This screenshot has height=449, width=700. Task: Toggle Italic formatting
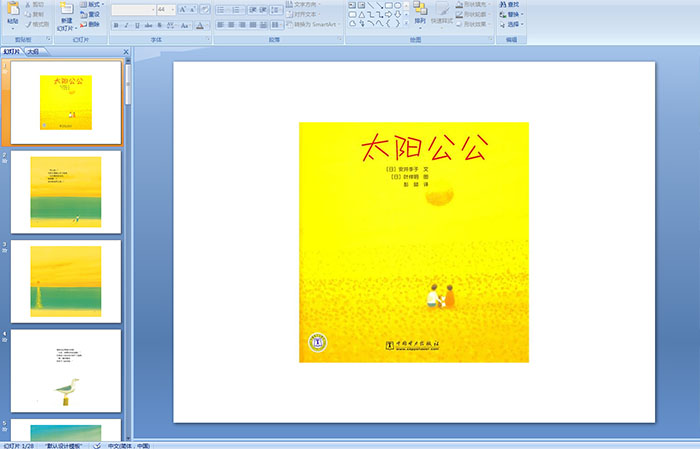126,25
